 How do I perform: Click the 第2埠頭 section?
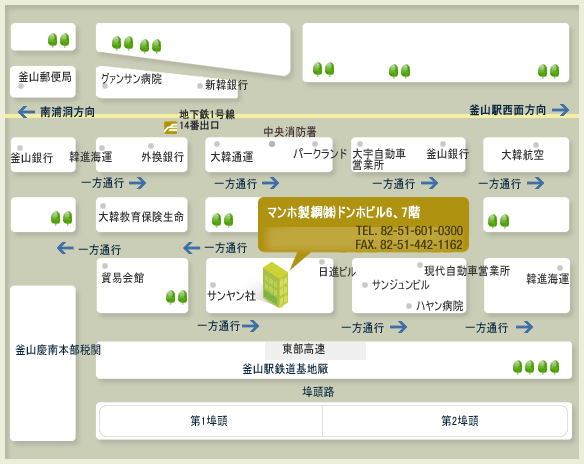click(445, 421)
